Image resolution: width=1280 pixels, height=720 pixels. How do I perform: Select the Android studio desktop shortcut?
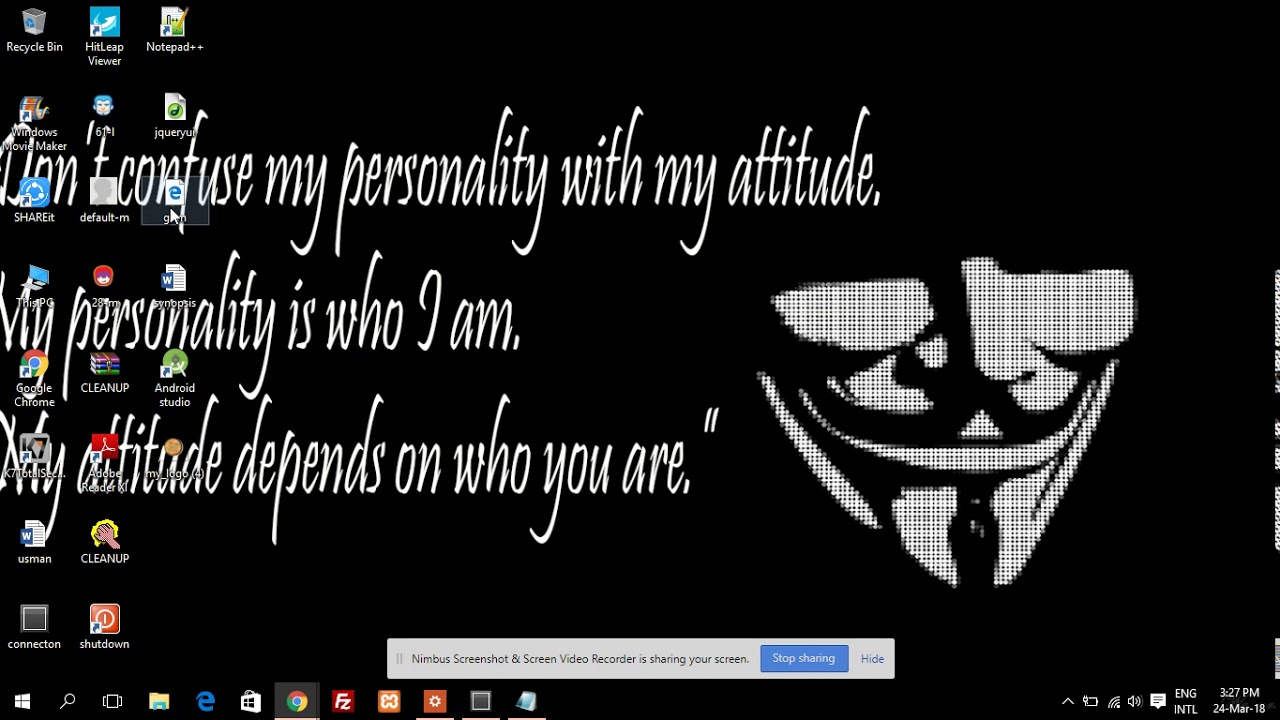[x=175, y=379]
